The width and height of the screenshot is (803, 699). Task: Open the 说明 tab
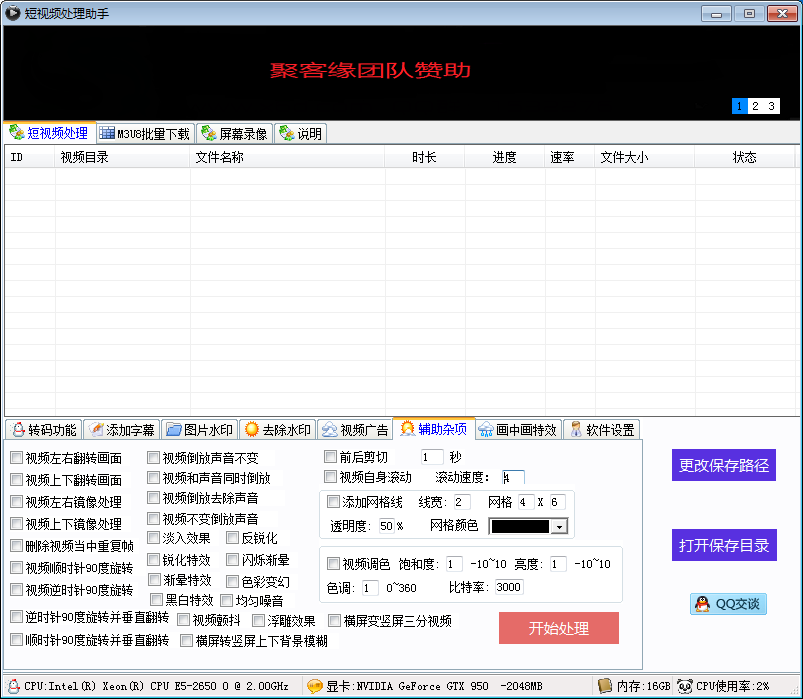pos(300,134)
